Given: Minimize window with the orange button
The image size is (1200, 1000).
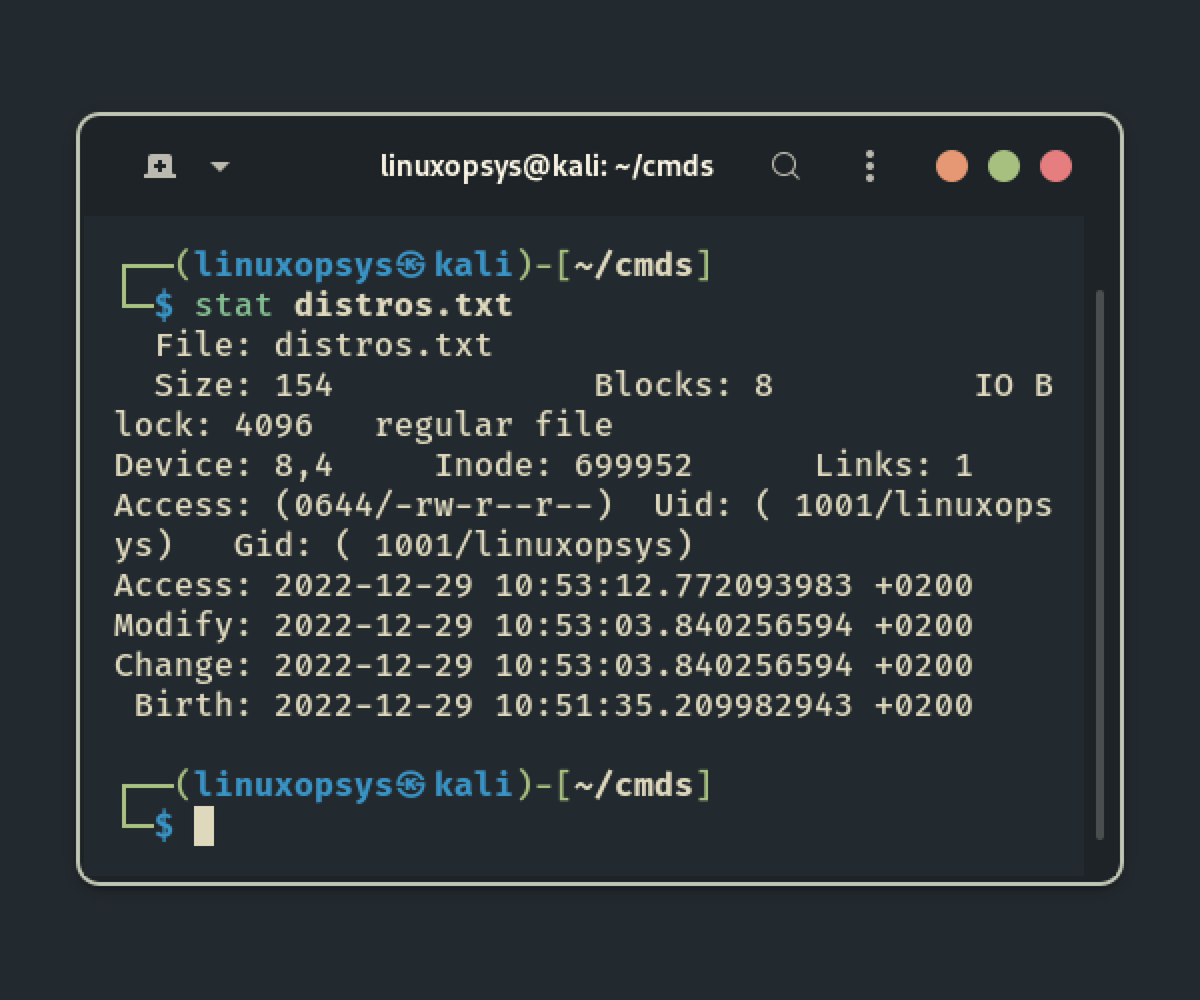Looking at the screenshot, I should [x=951, y=166].
